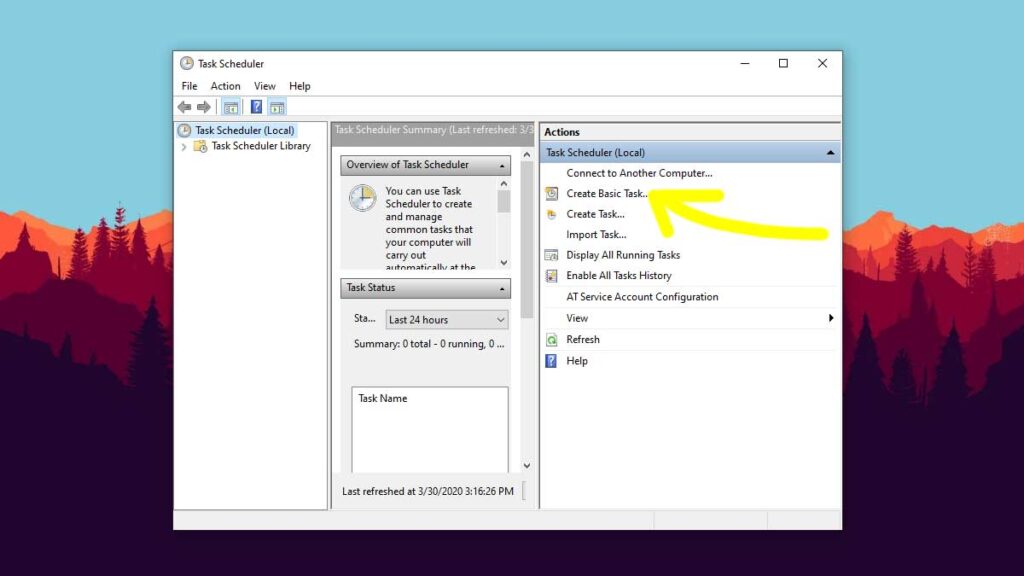
Task: Click the clock image in Overview section
Action: pyautogui.click(x=362, y=199)
